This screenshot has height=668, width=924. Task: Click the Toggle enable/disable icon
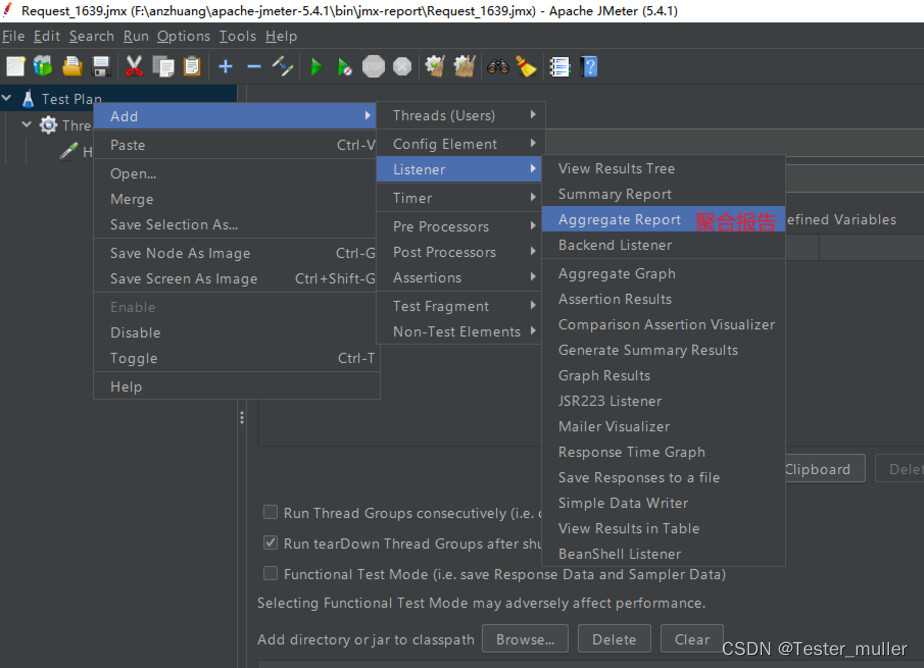click(283, 67)
